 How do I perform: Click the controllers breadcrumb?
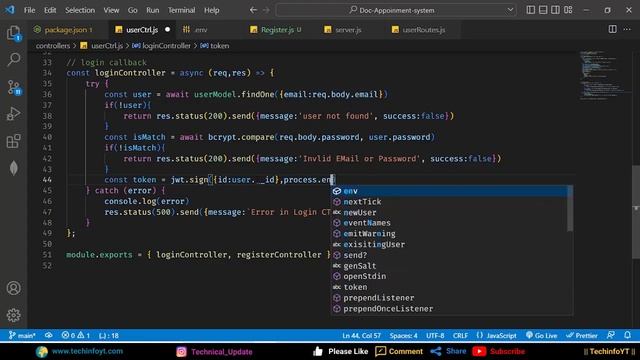[53, 46]
